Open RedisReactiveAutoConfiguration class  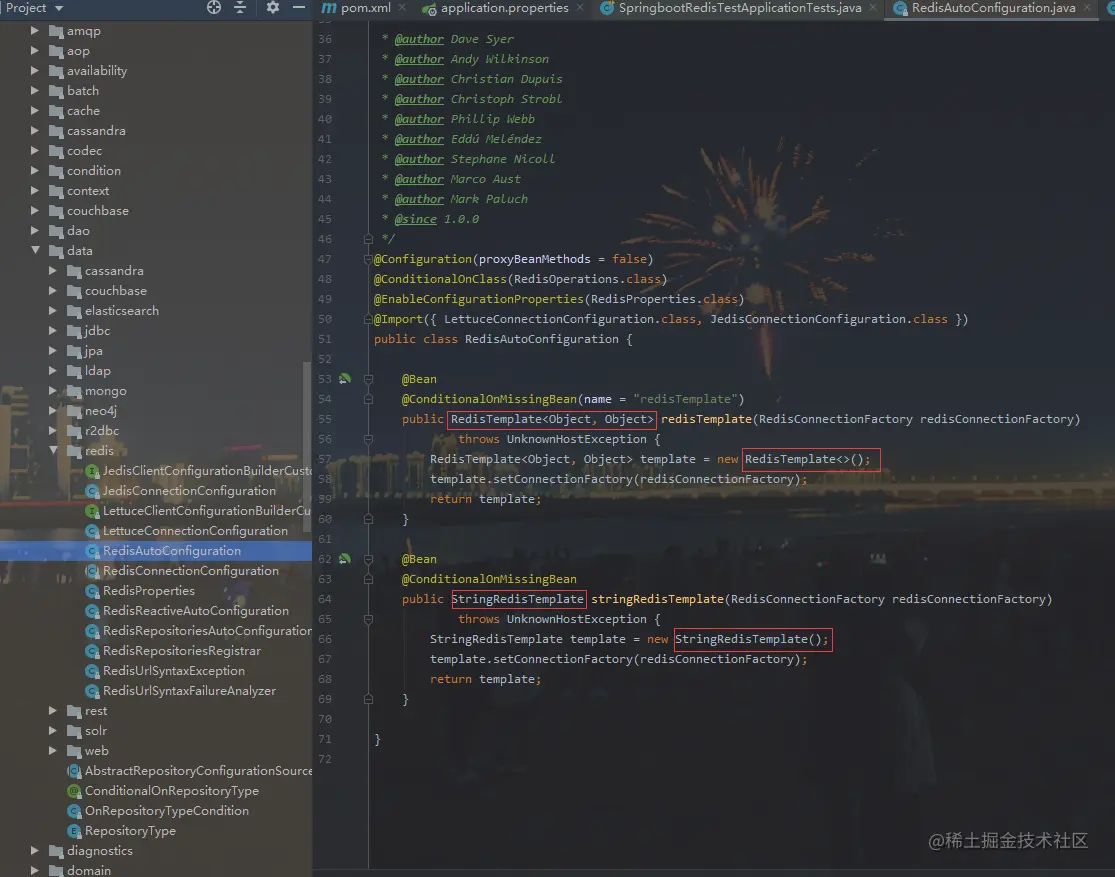tap(196, 610)
